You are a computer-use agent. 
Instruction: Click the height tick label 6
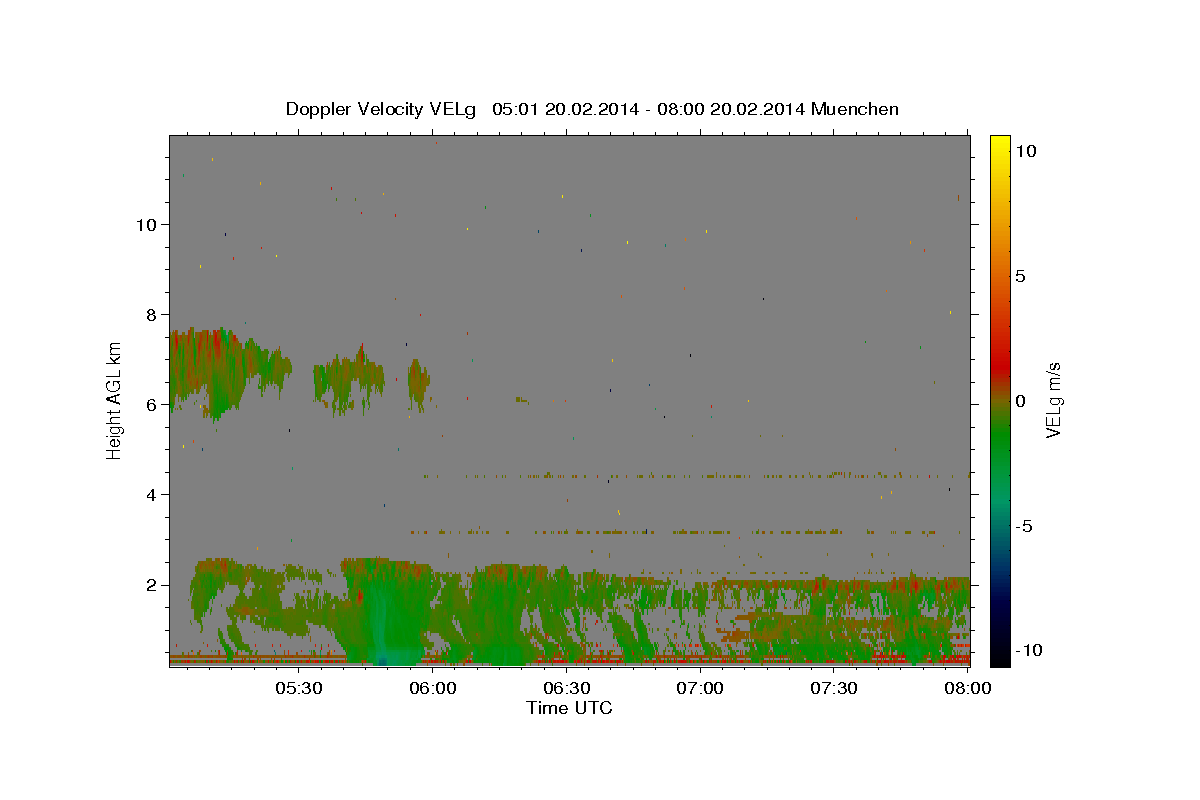pyautogui.click(x=150, y=404)
